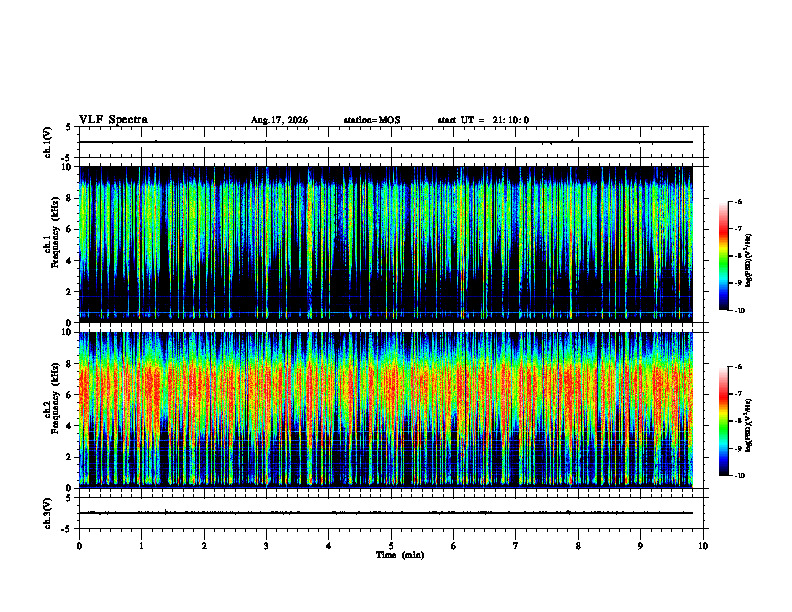Click the station=MOS label
Viewport: 792px width, 612px height.
[372, 120]
